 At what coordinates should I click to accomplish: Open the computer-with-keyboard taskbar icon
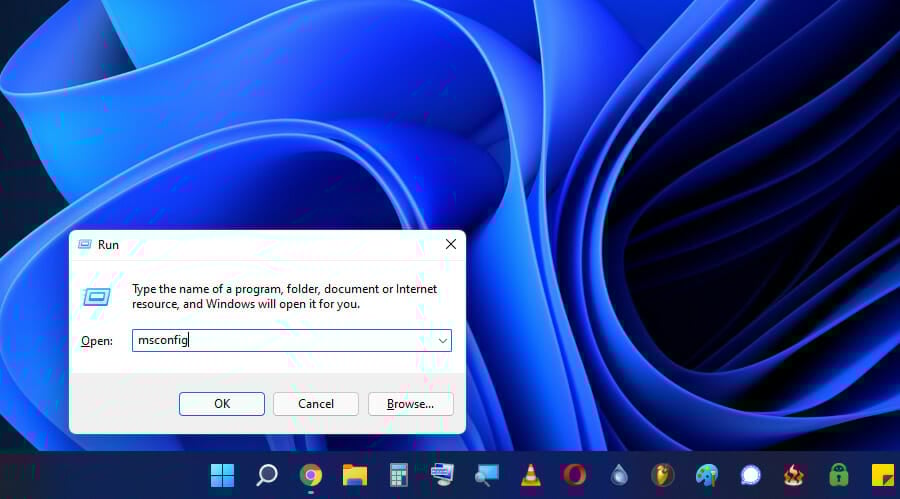pos(443,475)
